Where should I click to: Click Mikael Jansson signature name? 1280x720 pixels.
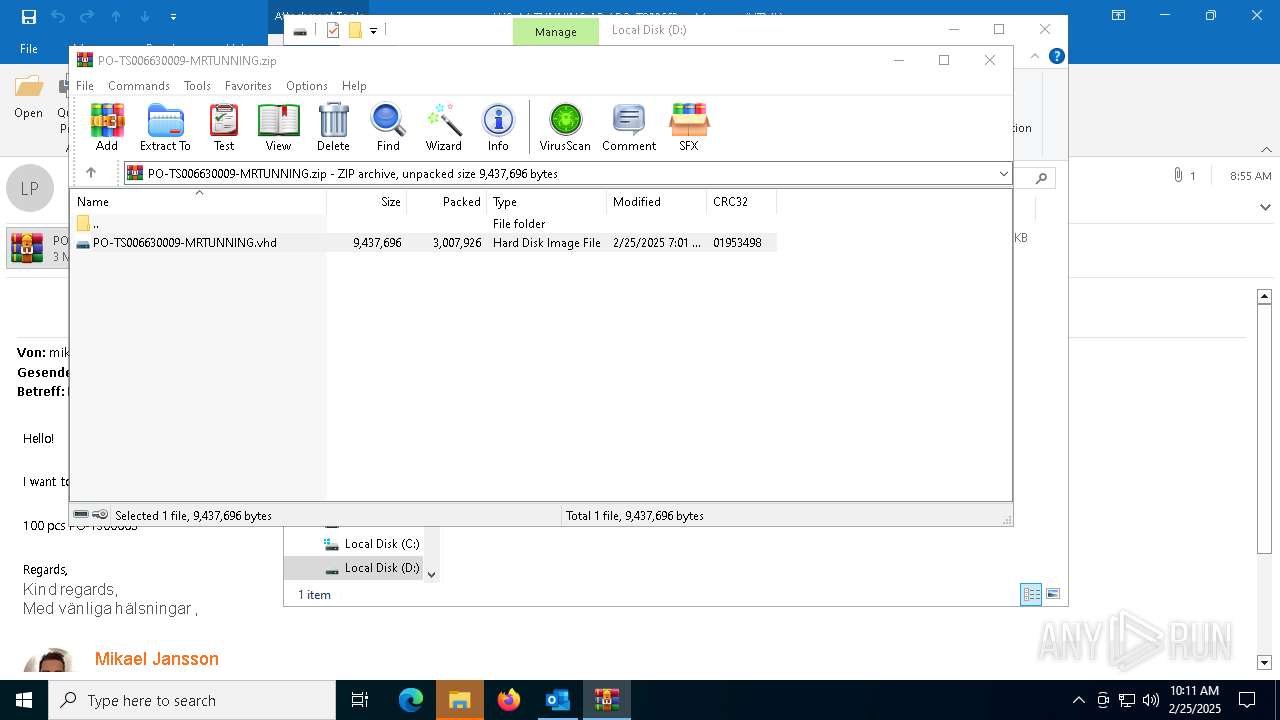[157, 659]
